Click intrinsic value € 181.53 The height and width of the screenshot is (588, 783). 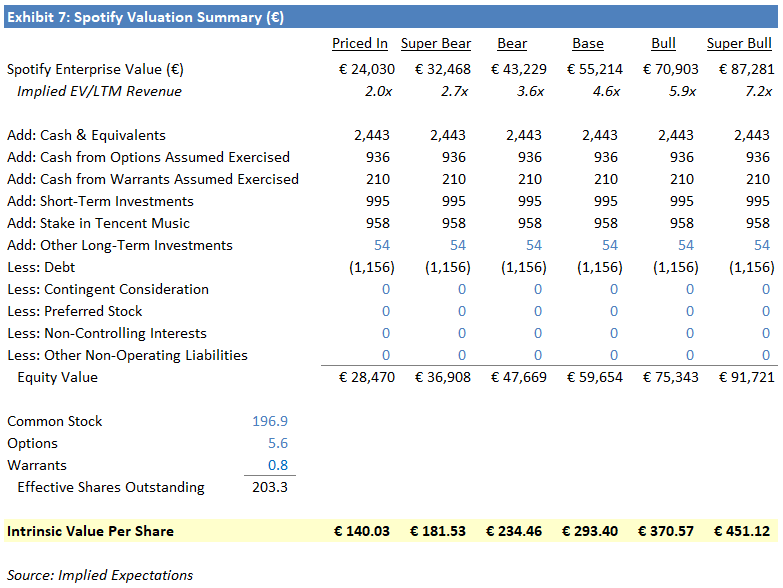[x=437, y=531]
